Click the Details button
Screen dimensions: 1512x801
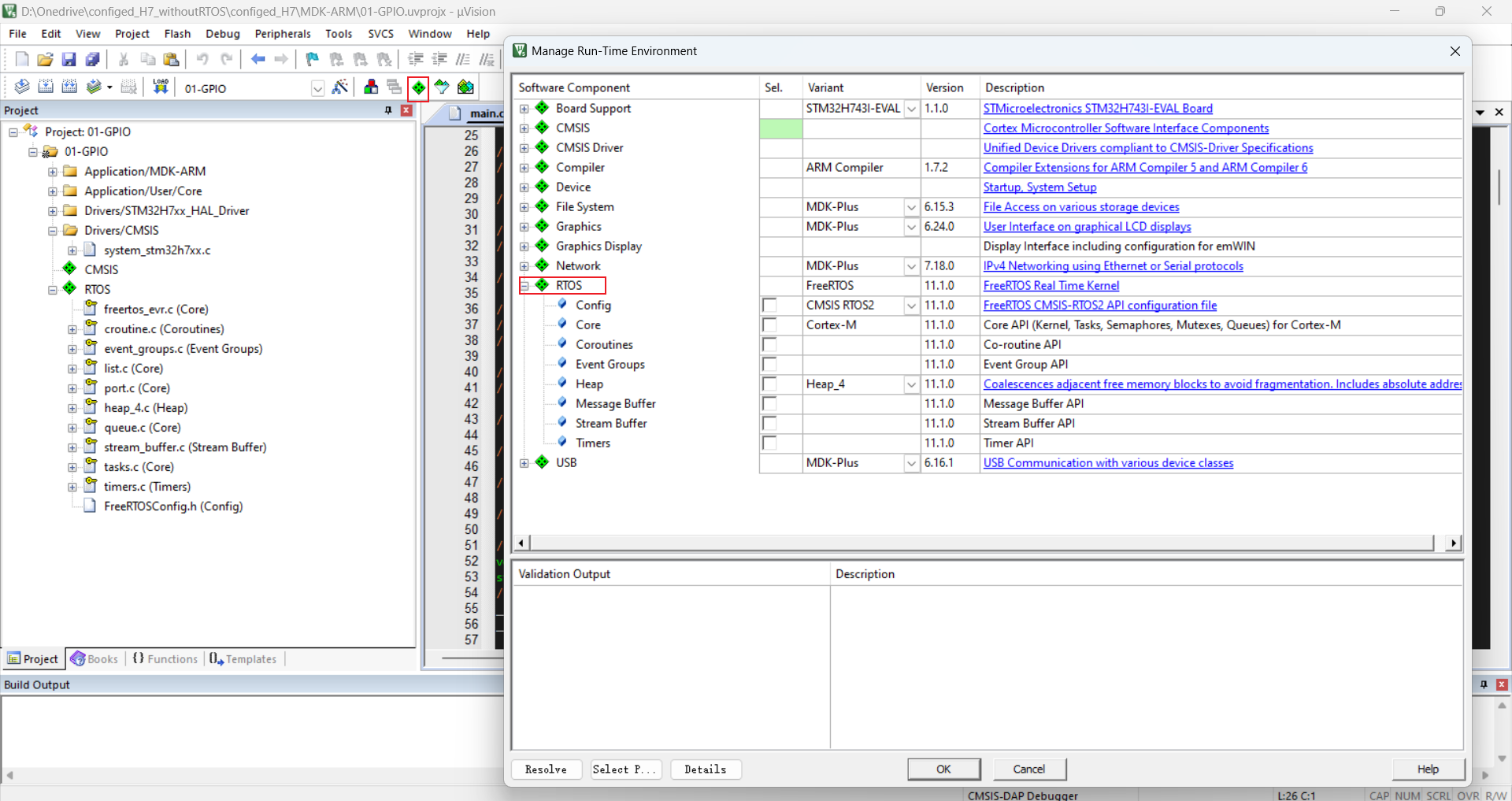pos(706,769)
